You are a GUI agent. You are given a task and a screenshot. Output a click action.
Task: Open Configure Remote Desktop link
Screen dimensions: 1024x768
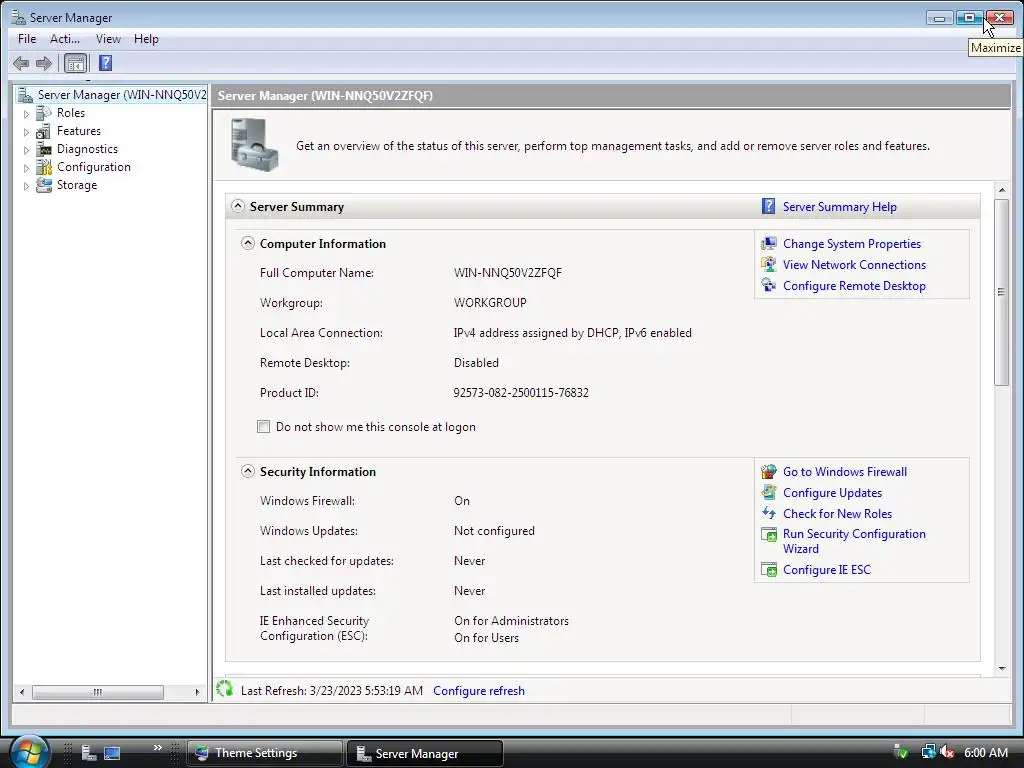[854, 285]
